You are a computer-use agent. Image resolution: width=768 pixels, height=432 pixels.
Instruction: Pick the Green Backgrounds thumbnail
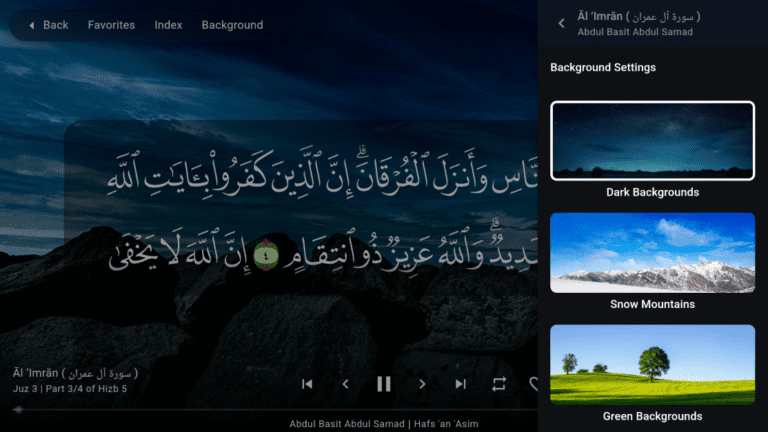tap(652, 364)
